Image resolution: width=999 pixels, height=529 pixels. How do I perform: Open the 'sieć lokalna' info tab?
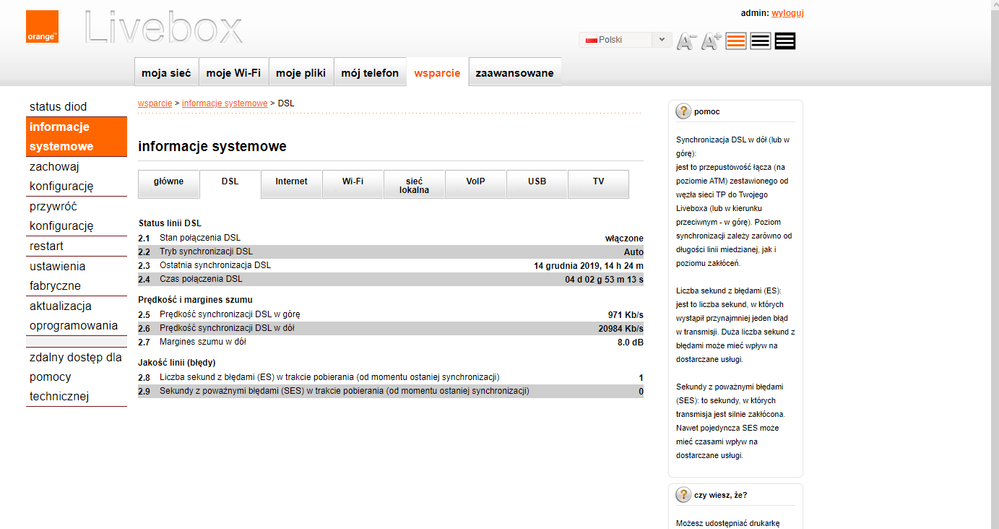tap(414, 185)
